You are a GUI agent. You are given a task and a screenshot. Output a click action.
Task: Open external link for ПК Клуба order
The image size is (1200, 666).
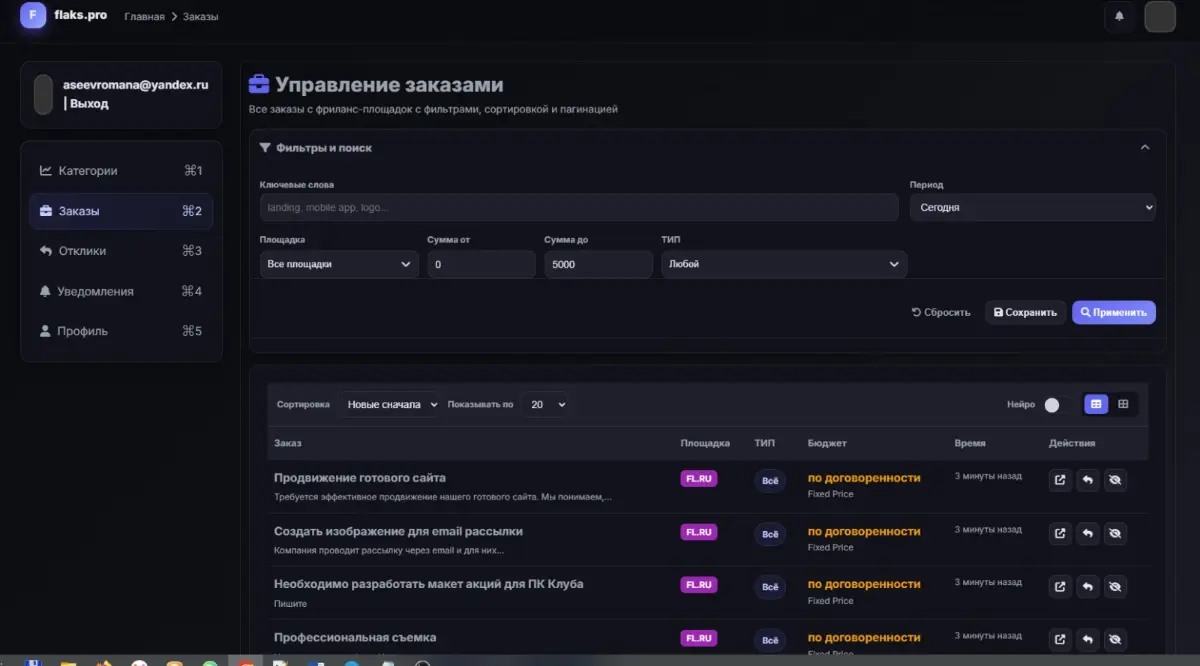click(1060, 586)
